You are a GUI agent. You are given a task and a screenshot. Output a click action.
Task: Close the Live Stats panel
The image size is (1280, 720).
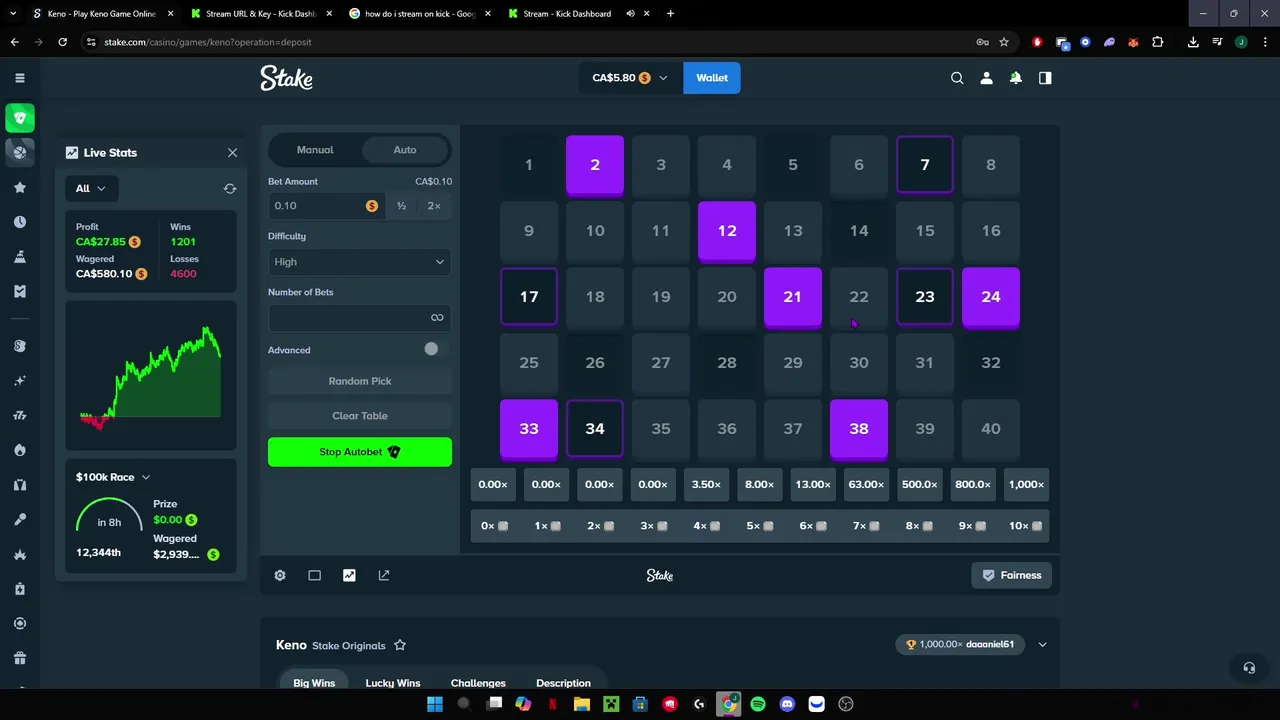[x=232, y=153]
